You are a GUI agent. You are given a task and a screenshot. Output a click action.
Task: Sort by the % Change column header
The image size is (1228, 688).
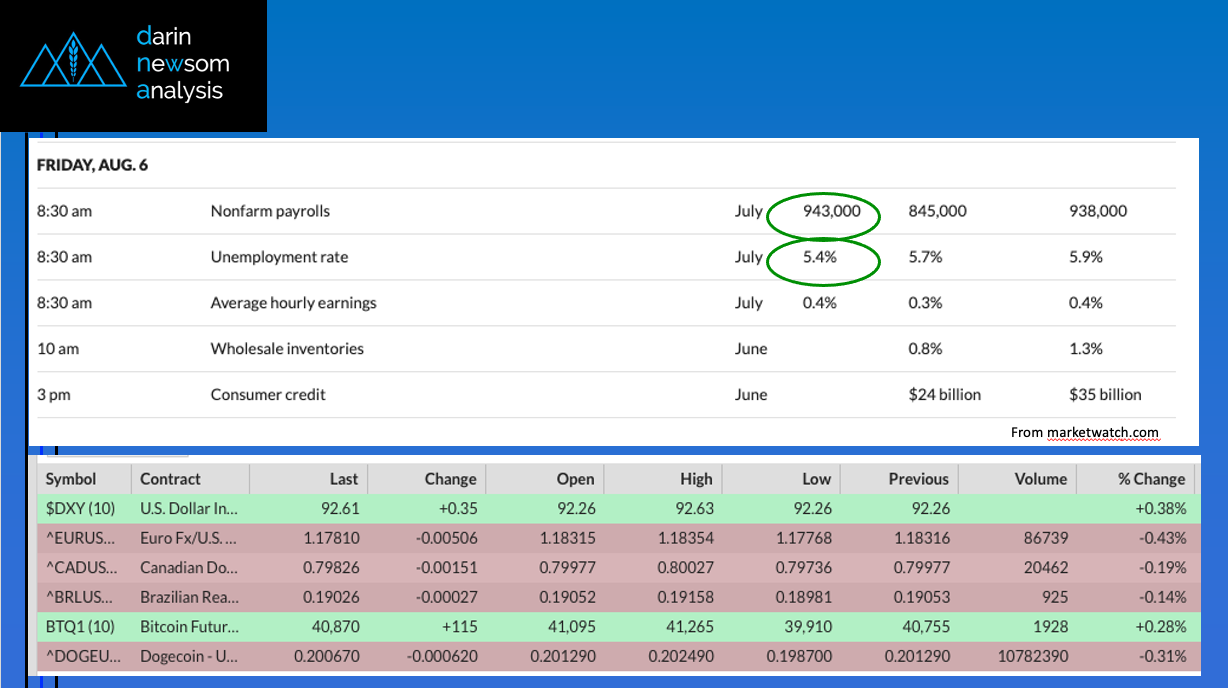tap(1151, 479)
